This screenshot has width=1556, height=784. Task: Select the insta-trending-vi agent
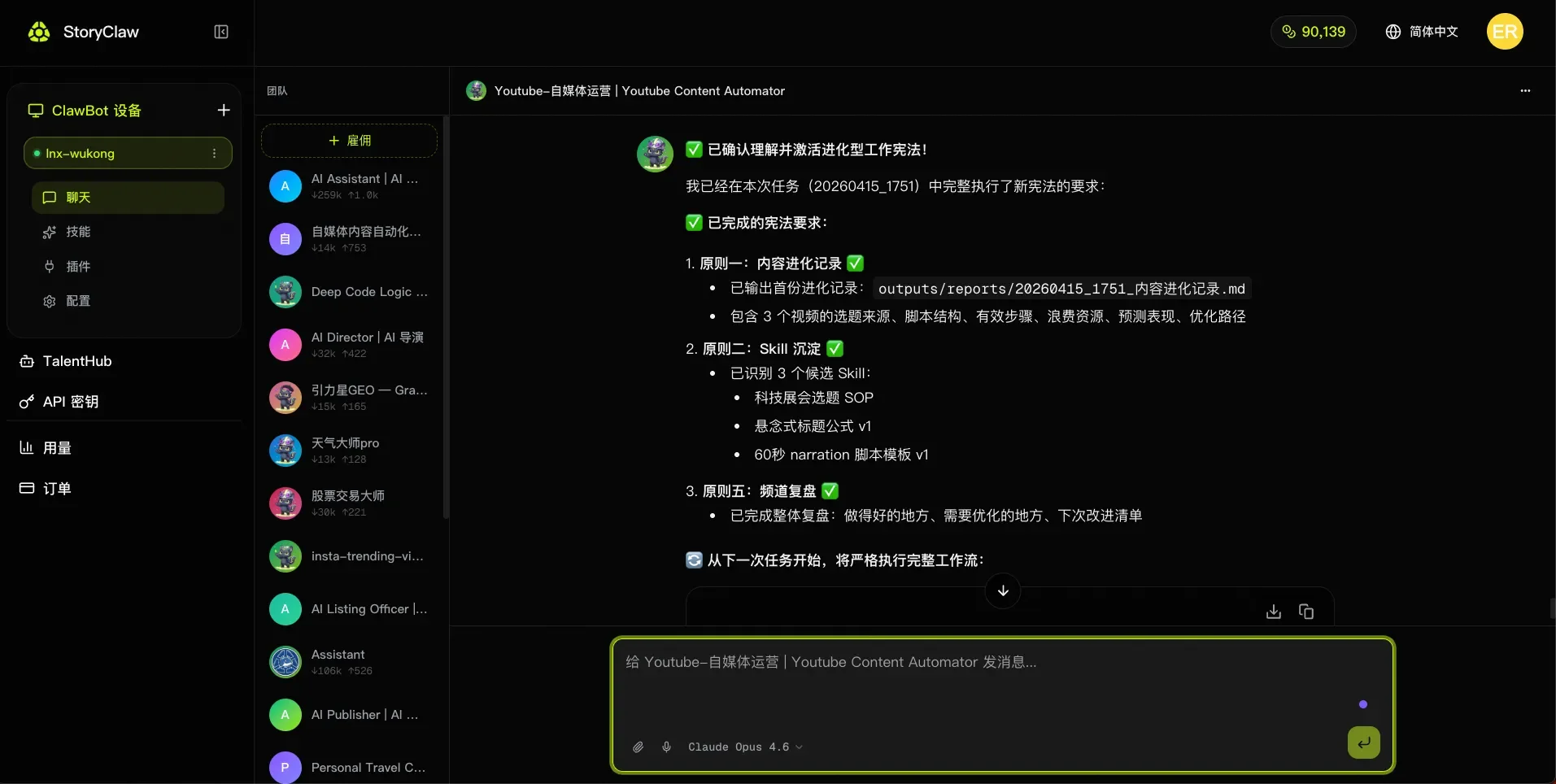349,556
